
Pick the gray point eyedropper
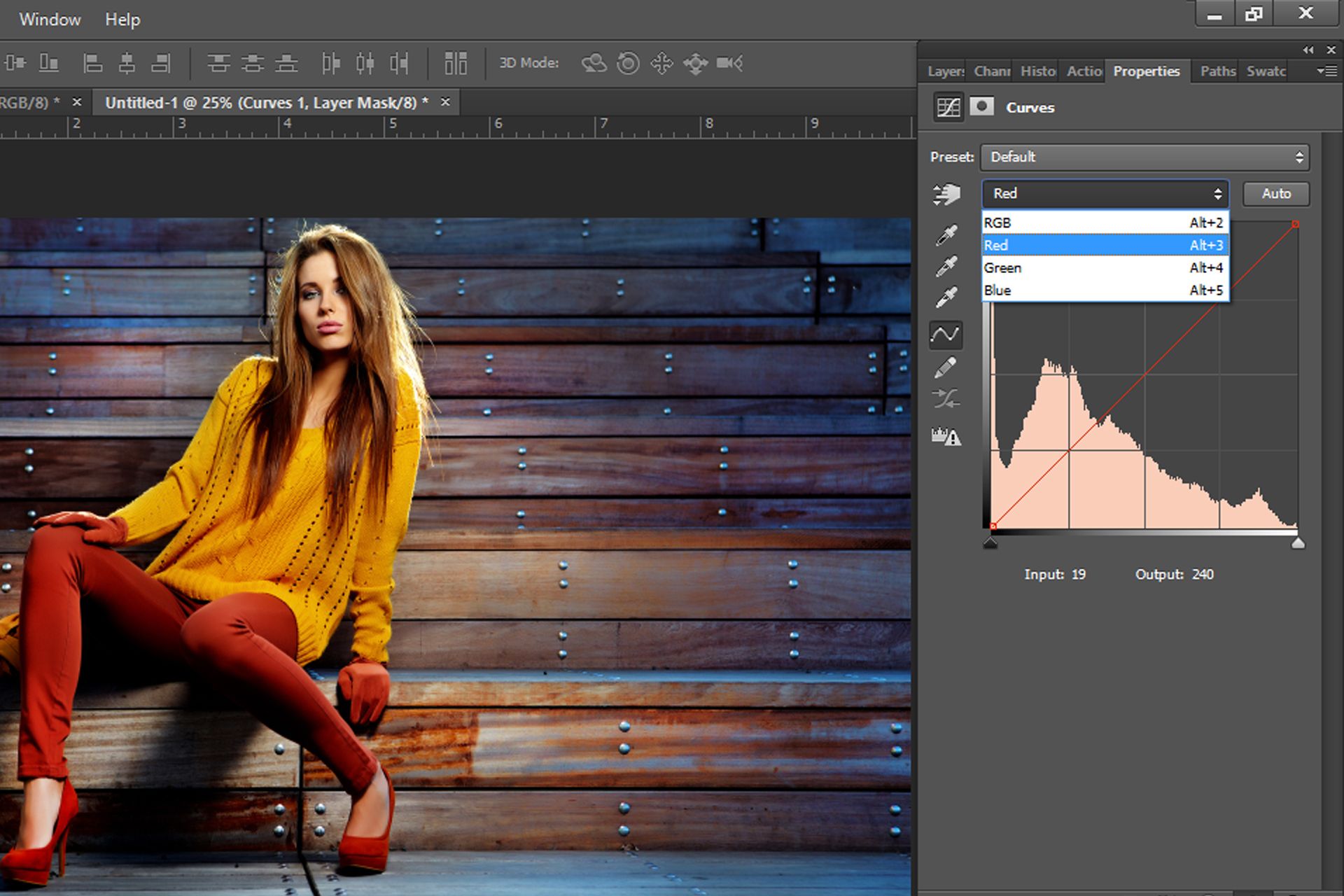coord(946,267)
